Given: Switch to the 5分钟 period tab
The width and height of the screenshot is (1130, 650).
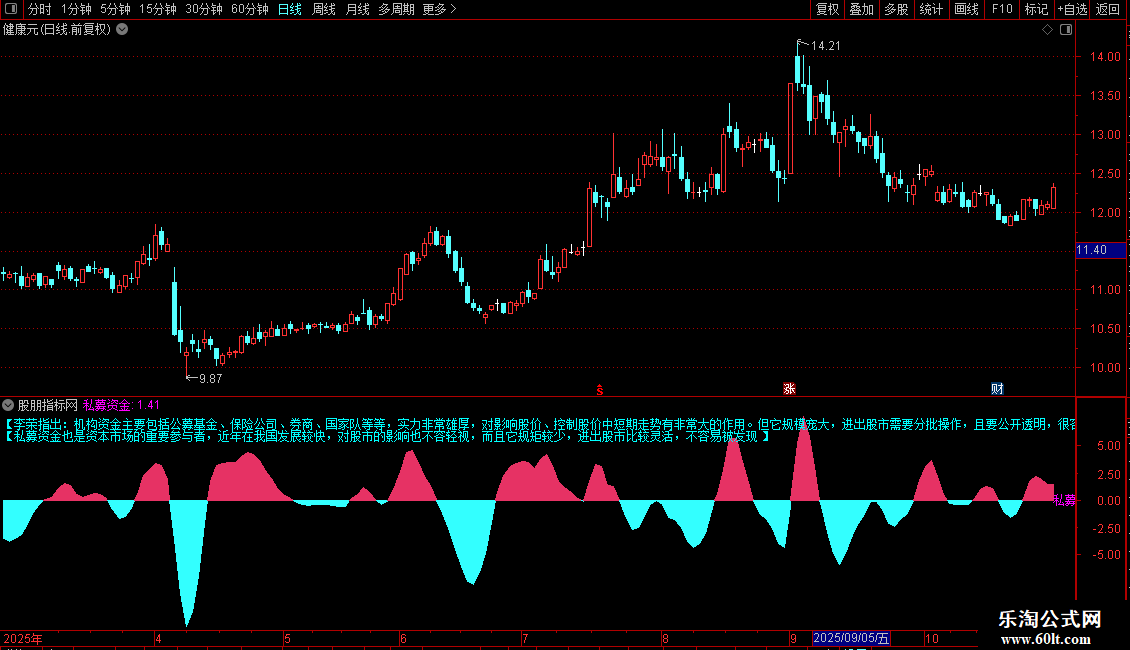Looking at the screenshot, I should (x=115, y=9).
